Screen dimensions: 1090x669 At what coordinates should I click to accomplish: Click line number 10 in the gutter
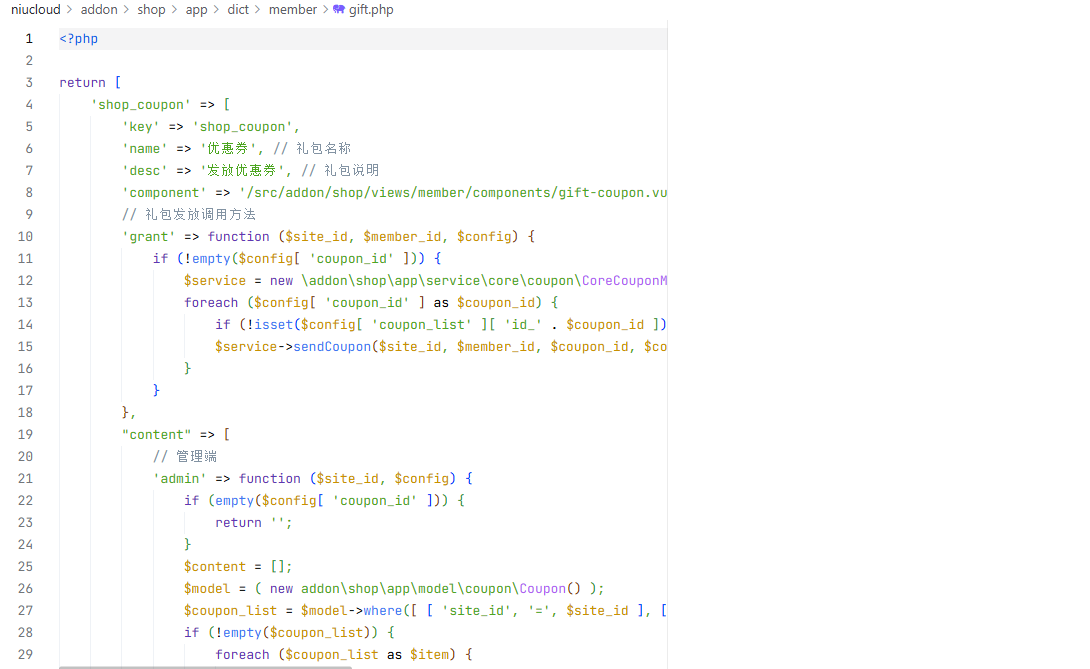click(x=25, y=237)
